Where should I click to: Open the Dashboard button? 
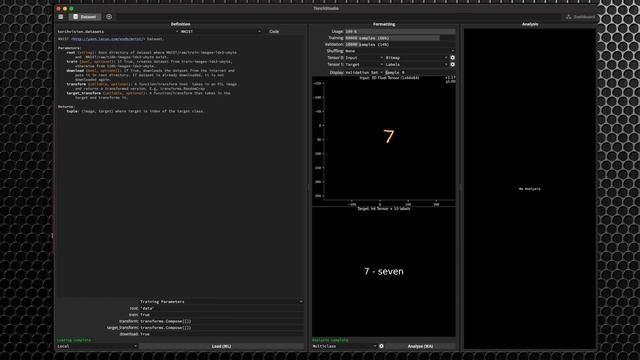580,17
